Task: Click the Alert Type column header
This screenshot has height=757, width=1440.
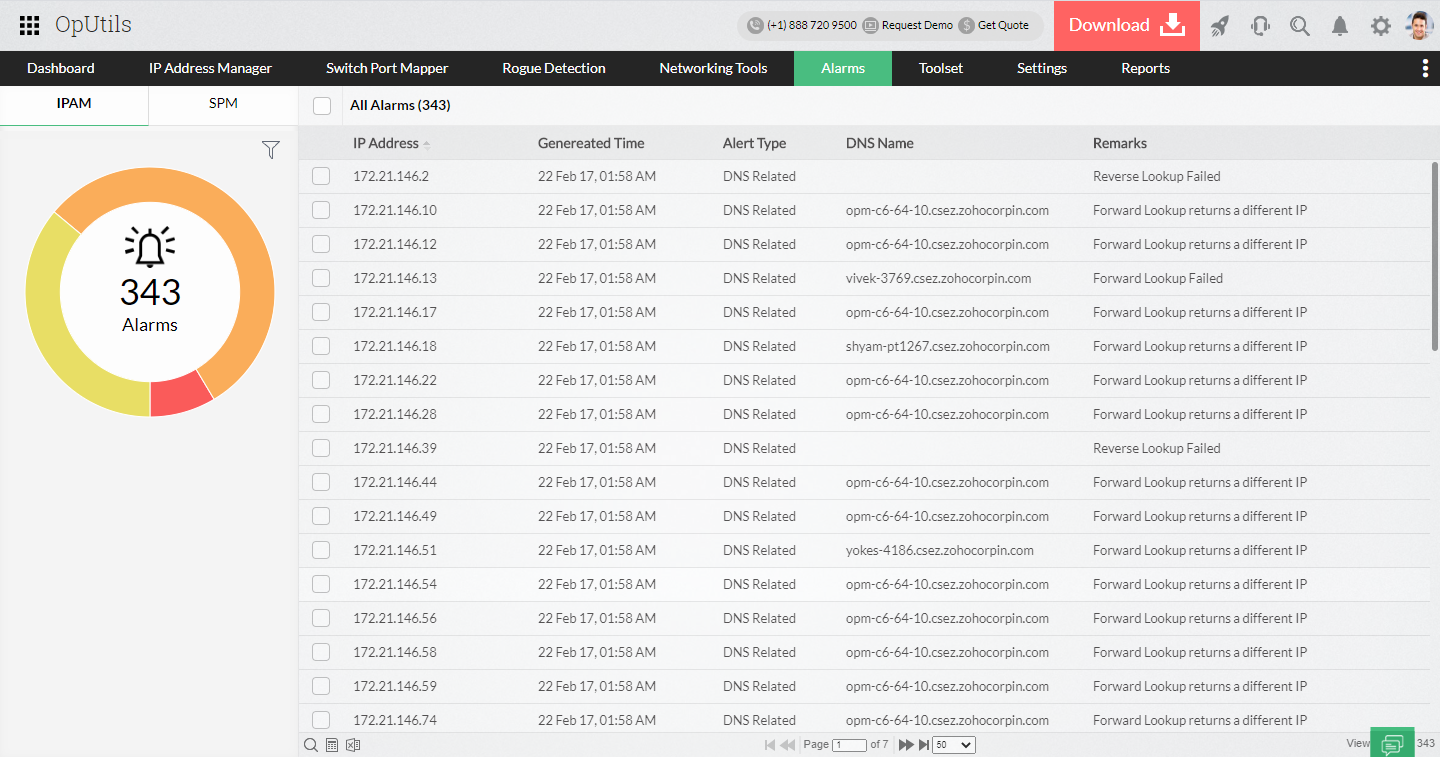Action: coord(754,143)
